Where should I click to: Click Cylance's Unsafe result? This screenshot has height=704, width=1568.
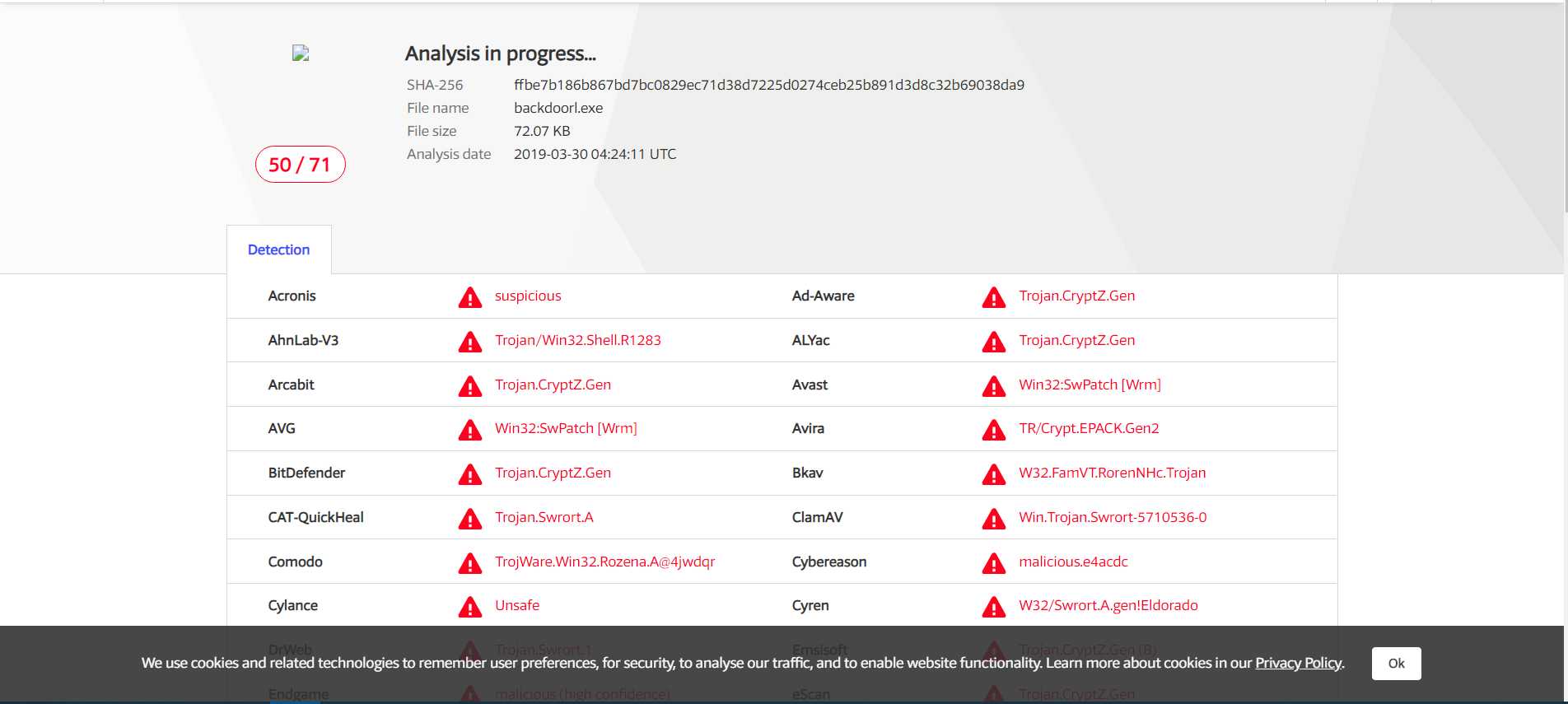(517, 605)
